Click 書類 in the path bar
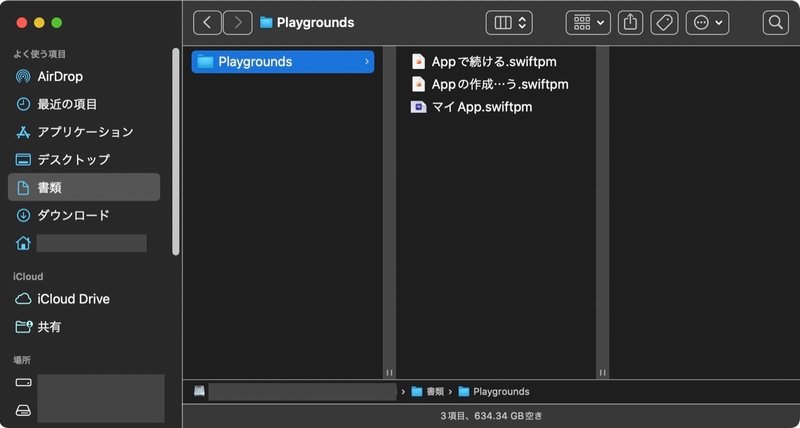 pyautogui.click(x=428, y=391)
